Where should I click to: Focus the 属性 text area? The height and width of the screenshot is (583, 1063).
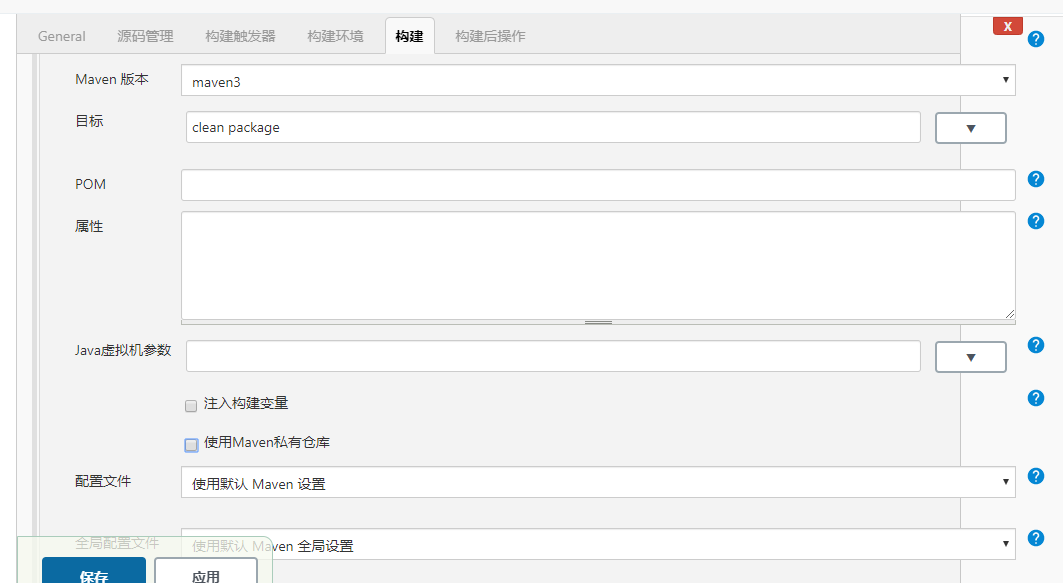tap(598, 265)
